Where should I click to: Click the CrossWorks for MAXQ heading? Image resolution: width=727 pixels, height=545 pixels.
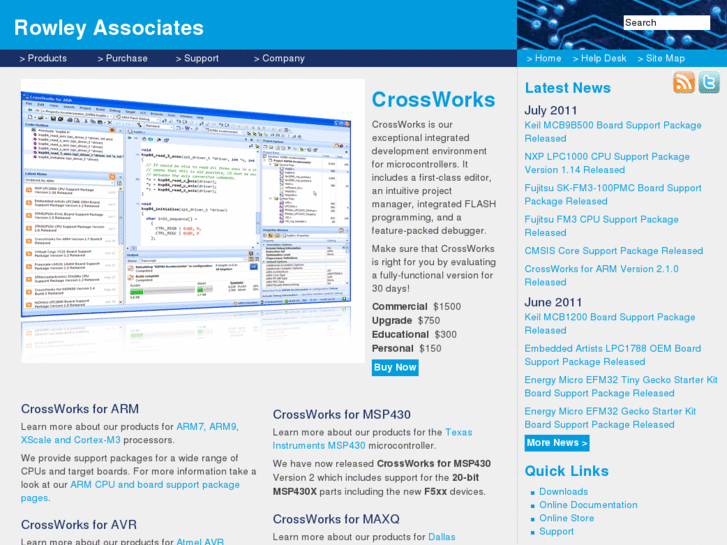tap(336, 519)
